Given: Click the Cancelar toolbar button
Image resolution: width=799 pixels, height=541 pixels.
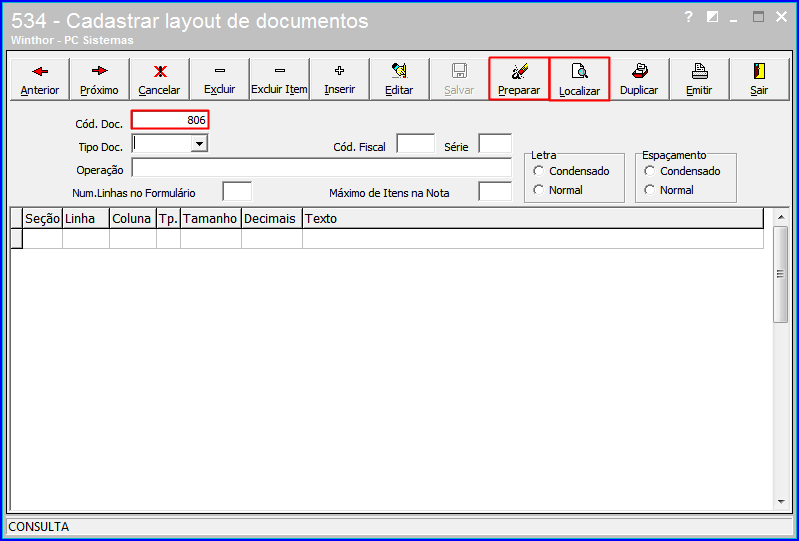Looking at the screenshot, I should pyautogui.click(x=159, y=79).
